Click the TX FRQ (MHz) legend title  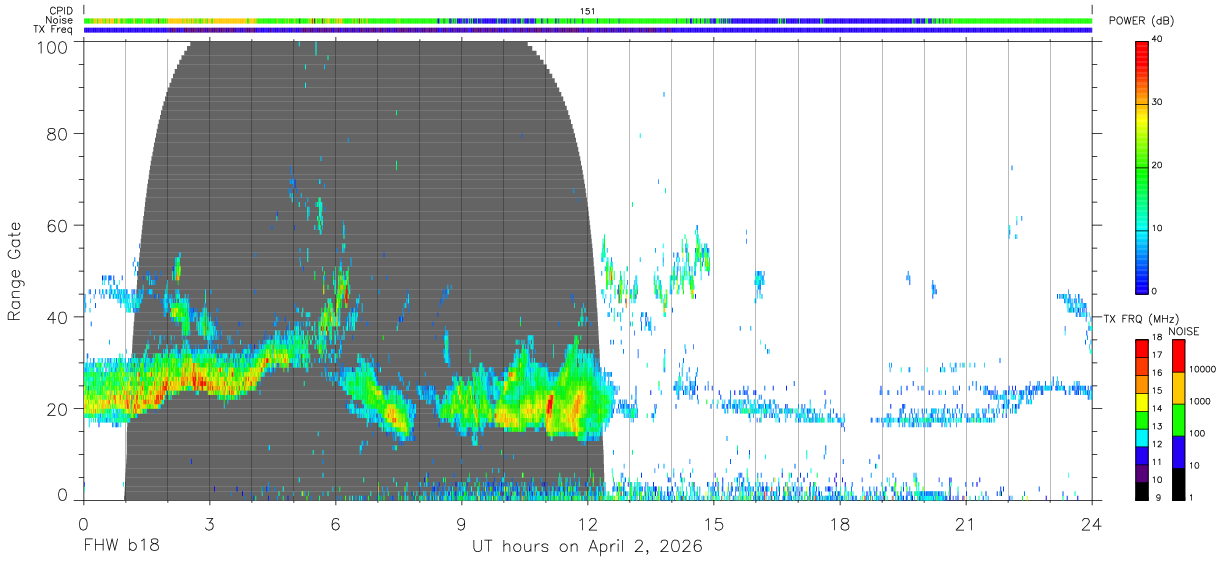(x=1140, y=318)
